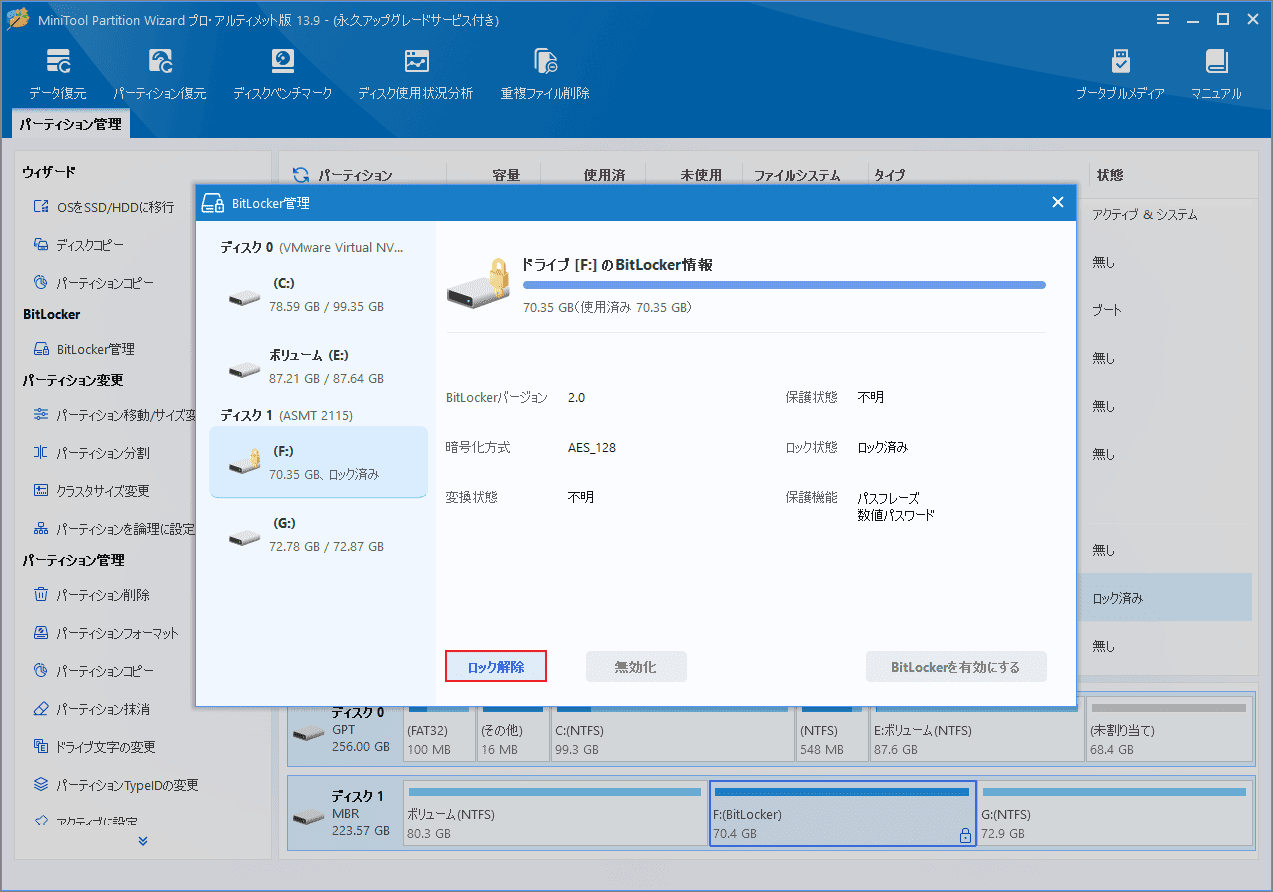This screenshot has height=892, width=1273.
Task: Select the (NTFS) 548 MB partition block
Action: (830, 728)
